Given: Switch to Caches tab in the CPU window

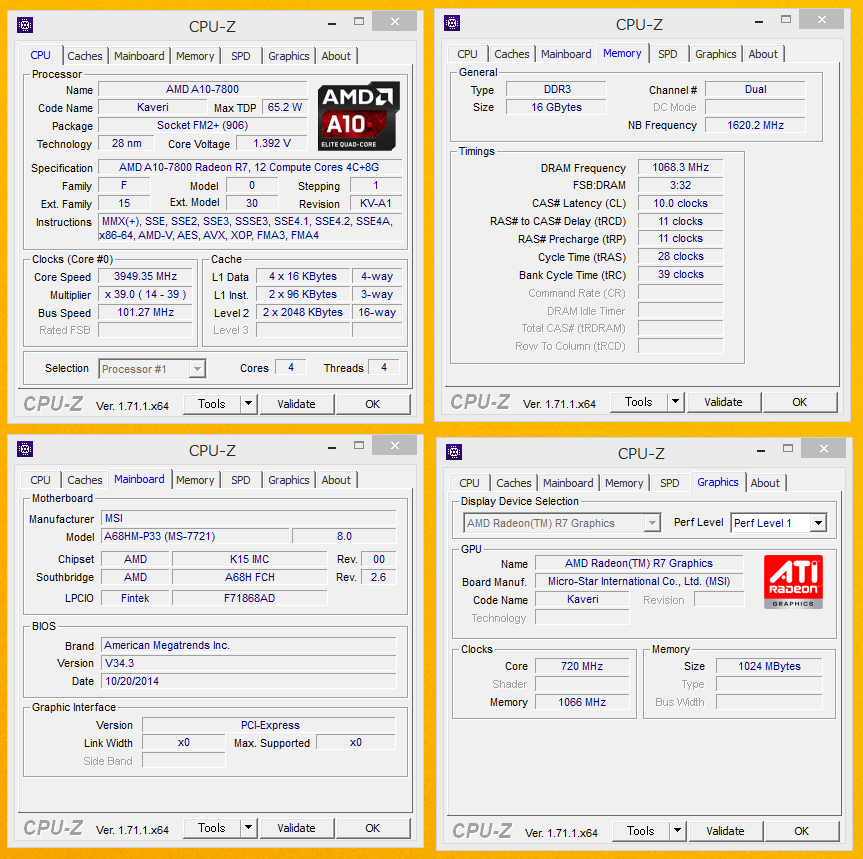Looking at the screenshot, I should [x=85, y=56].
